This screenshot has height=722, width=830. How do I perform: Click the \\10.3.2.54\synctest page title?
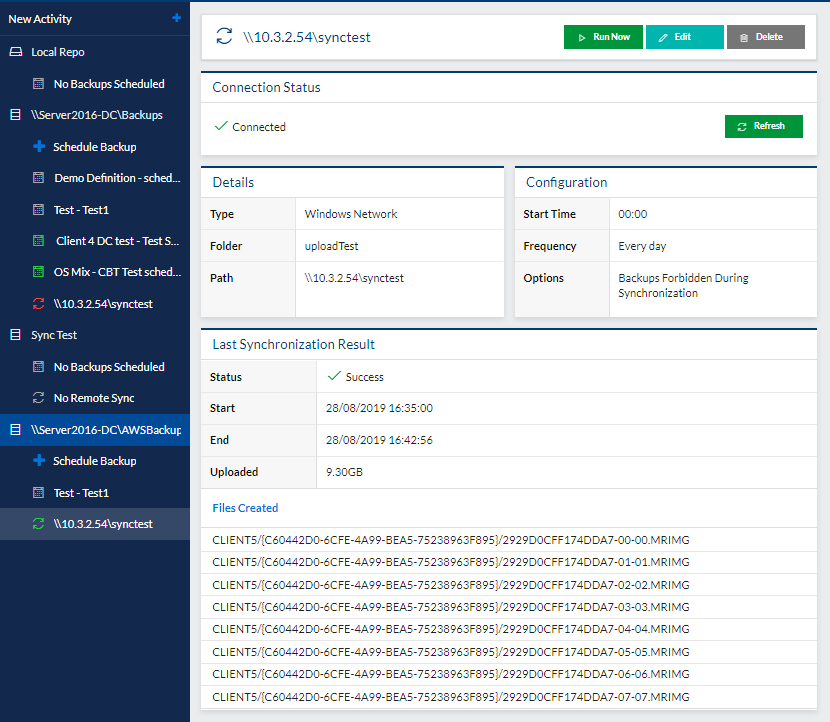click(x=306, y=37)
